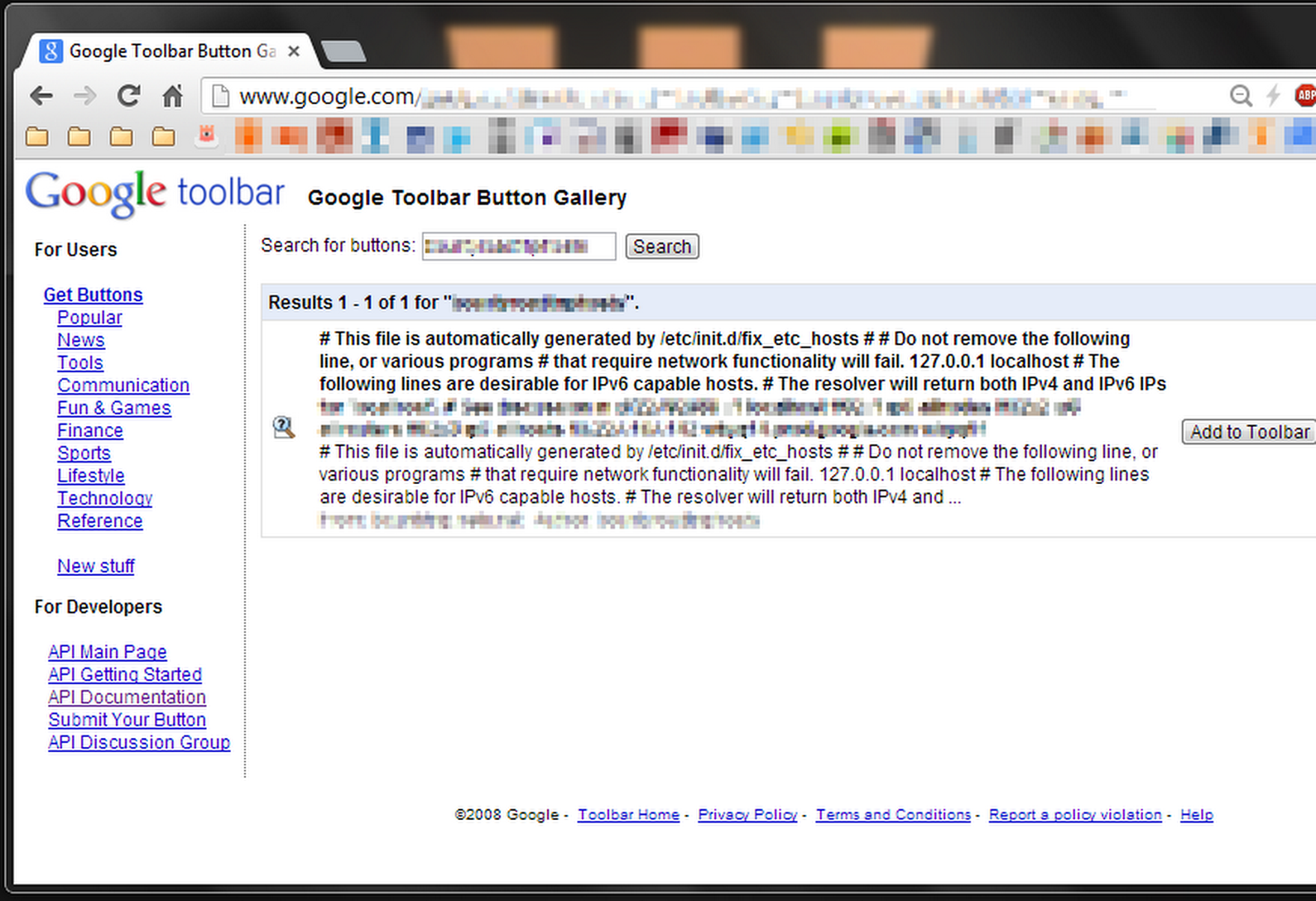1316x901 pixels.
Task: Open the Reference category link
Action: click(x=100, y=521)
